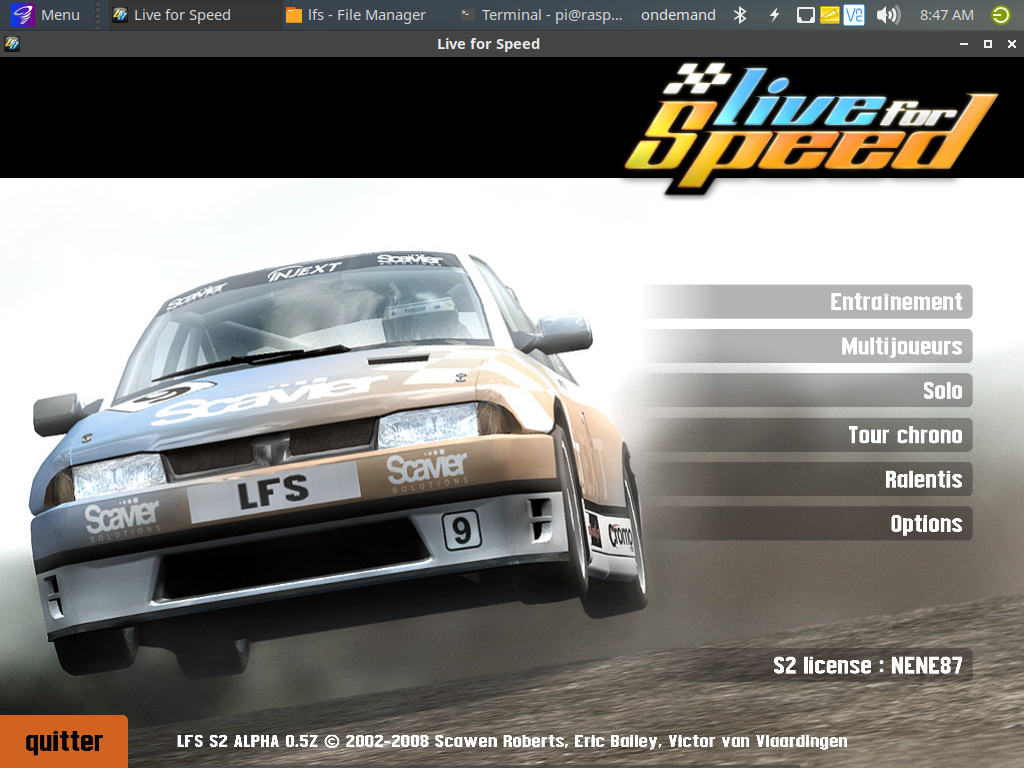1024x768 pixels.
Task: Click the Live for Speed window title icon
Action: pyautogui.click(x=12, y=44)
